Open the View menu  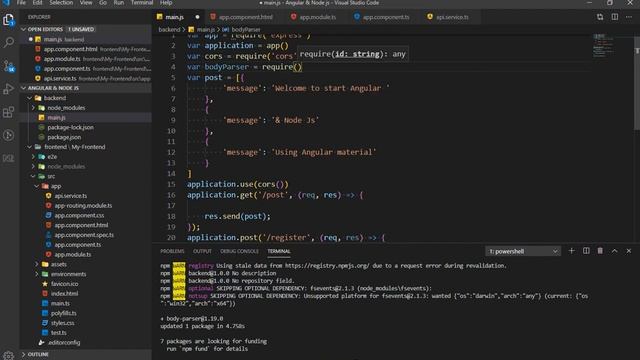point(86,2)
